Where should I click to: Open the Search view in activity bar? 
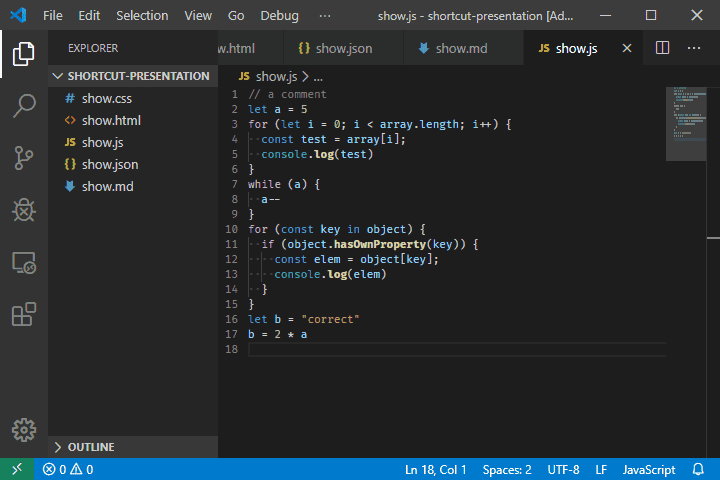click(24, 105)
